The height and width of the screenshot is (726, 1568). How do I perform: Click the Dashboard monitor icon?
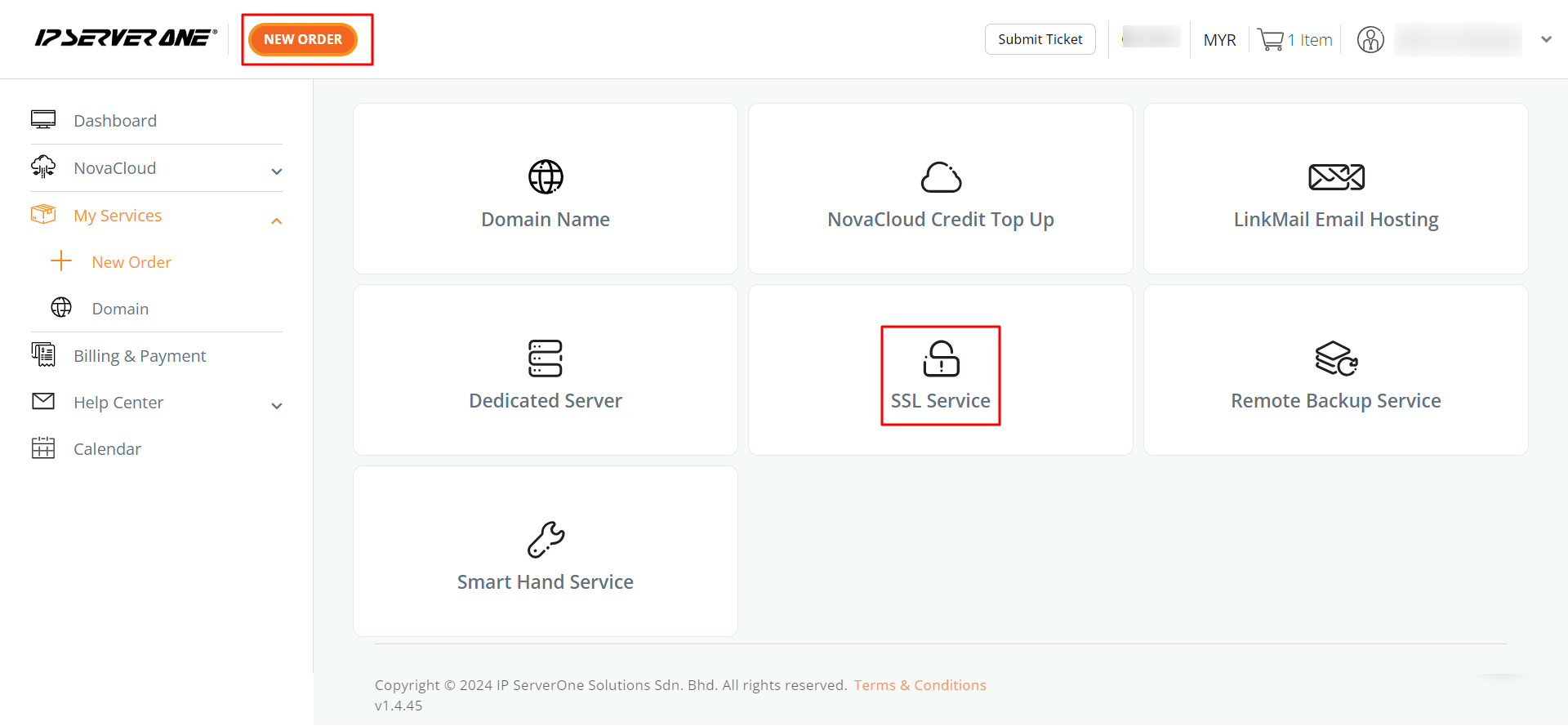(x=43, y=120)
